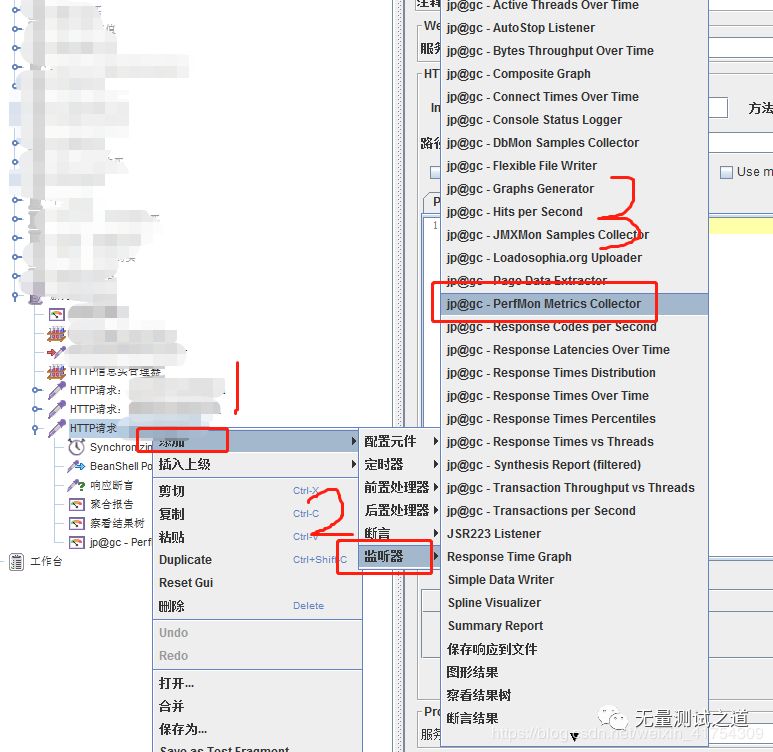Viewport: 773px width, 752px height.
Task: Open the 后置处理器 submenu
Action: [x=401, y=510]
